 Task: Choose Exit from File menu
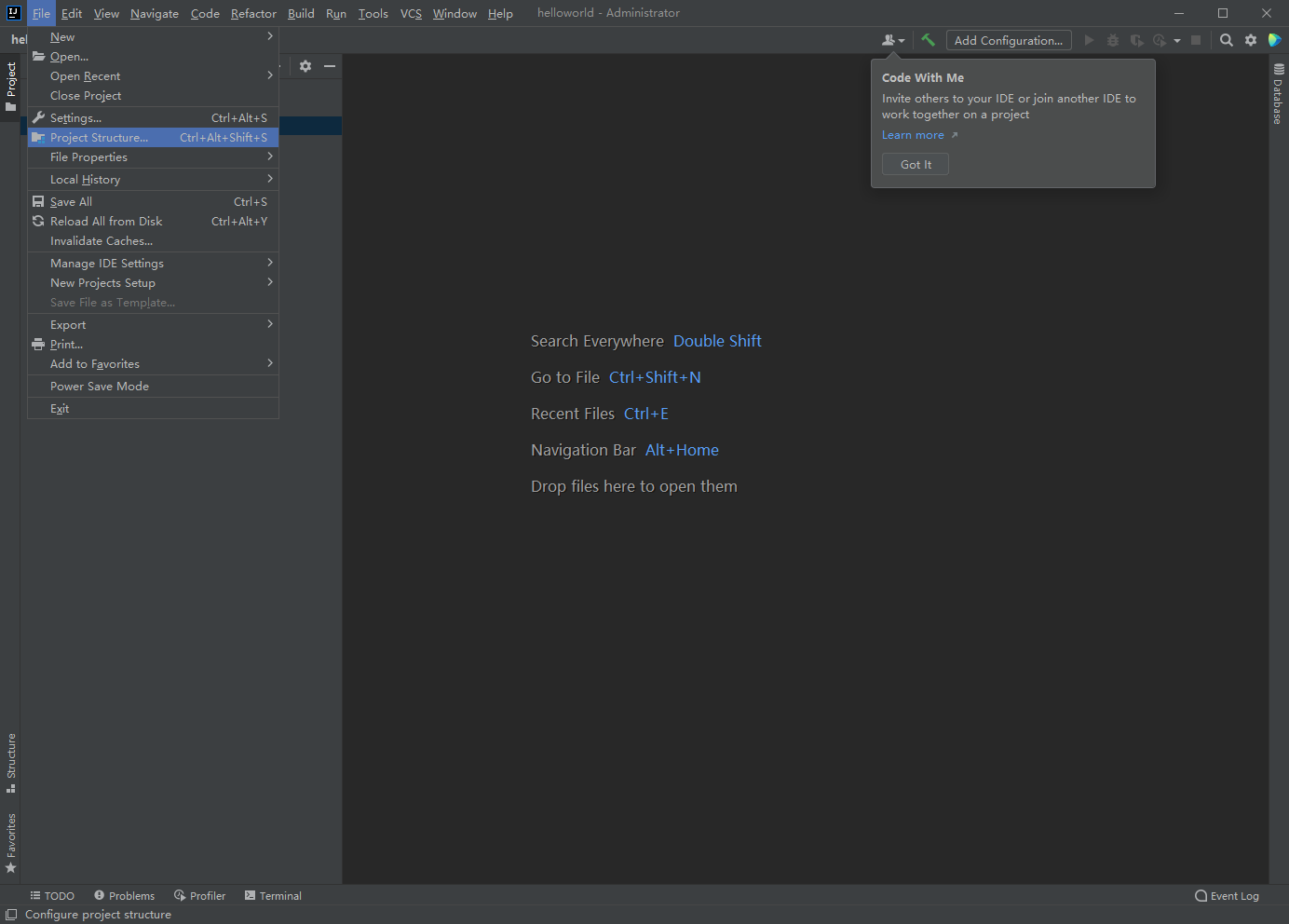[153, 409]
